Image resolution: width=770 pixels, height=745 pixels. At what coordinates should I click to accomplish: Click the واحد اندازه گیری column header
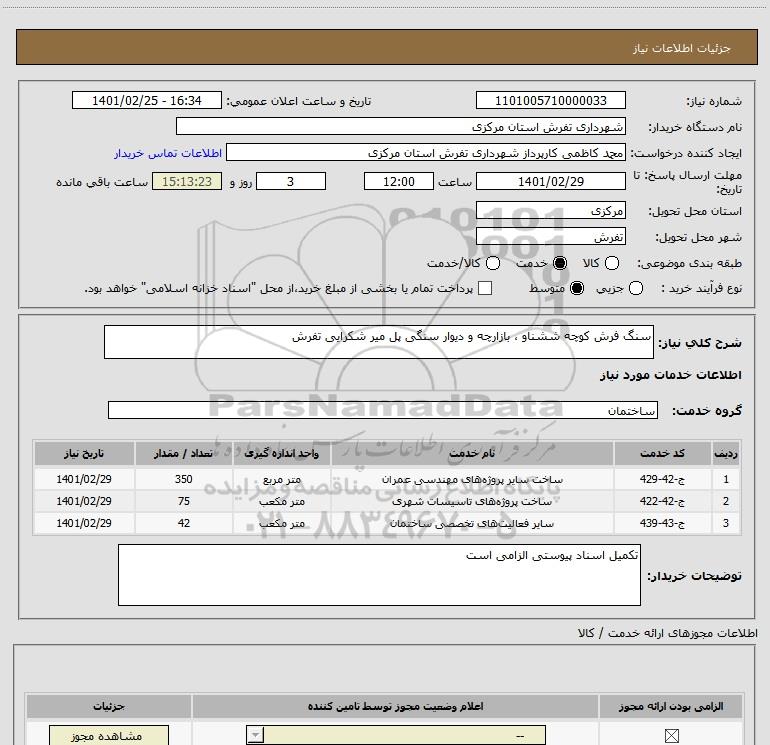[x=281, y=453]
